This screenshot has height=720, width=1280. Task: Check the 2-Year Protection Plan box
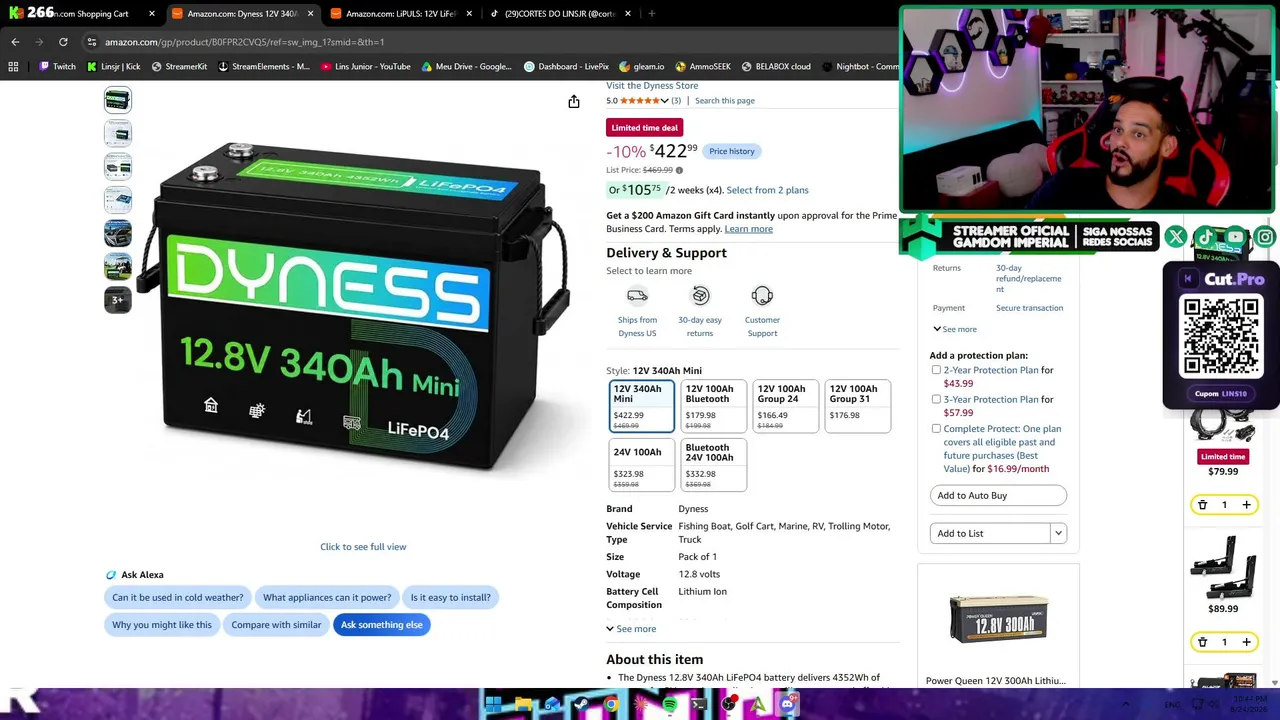pyautogui.click(x=936, y=370)
